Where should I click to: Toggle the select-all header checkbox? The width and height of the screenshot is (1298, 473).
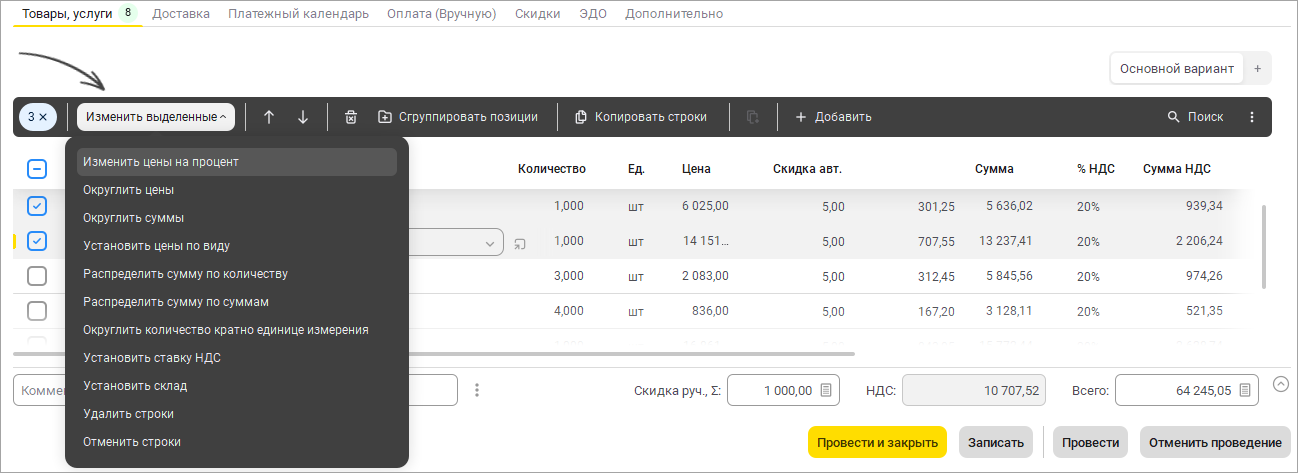click(37, 169)
